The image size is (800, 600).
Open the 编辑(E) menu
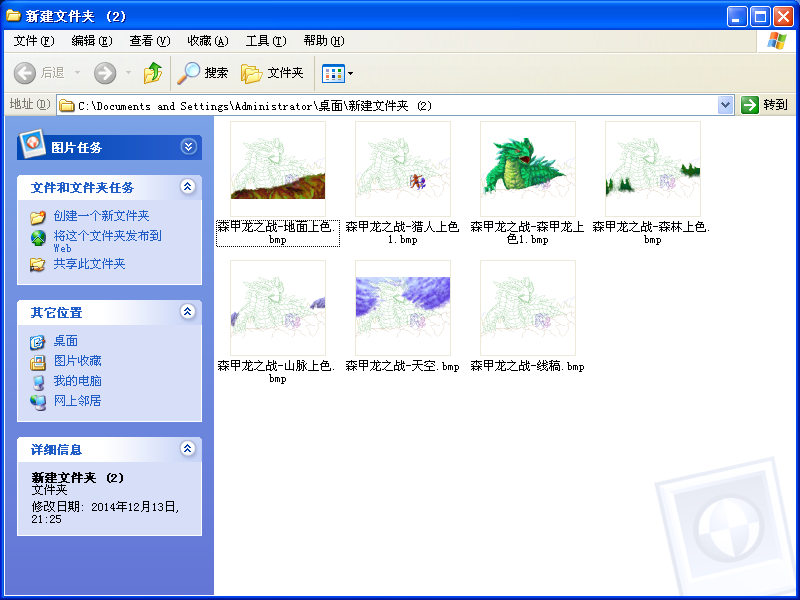point(92,41)
